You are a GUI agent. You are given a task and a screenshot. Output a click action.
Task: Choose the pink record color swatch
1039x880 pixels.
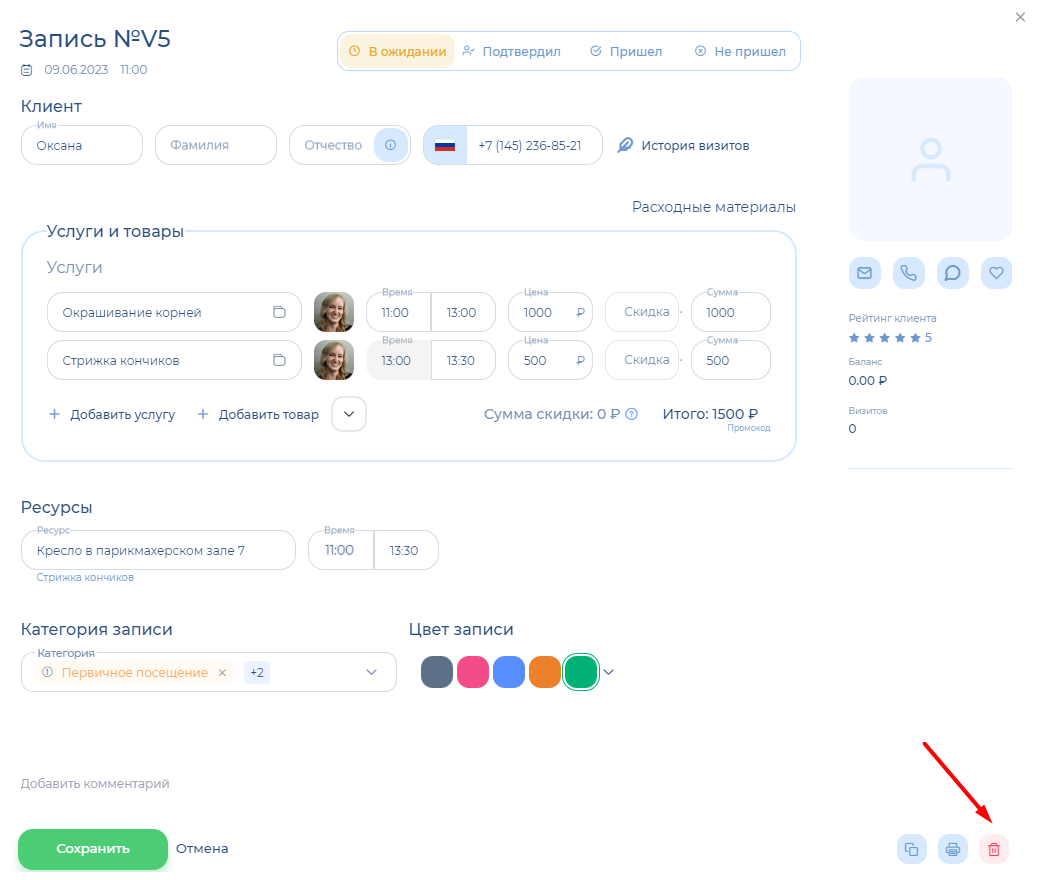tap(473, 672)
